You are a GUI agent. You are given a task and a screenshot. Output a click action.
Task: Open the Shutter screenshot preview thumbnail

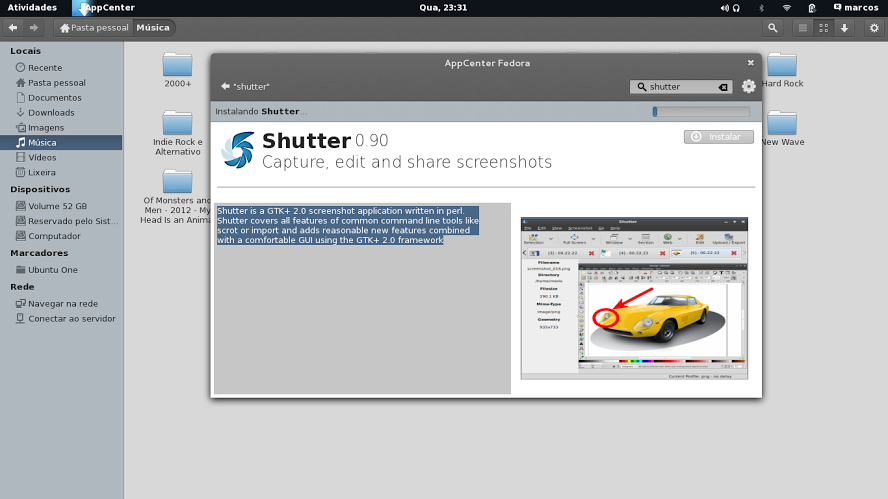tap(634, 298)
